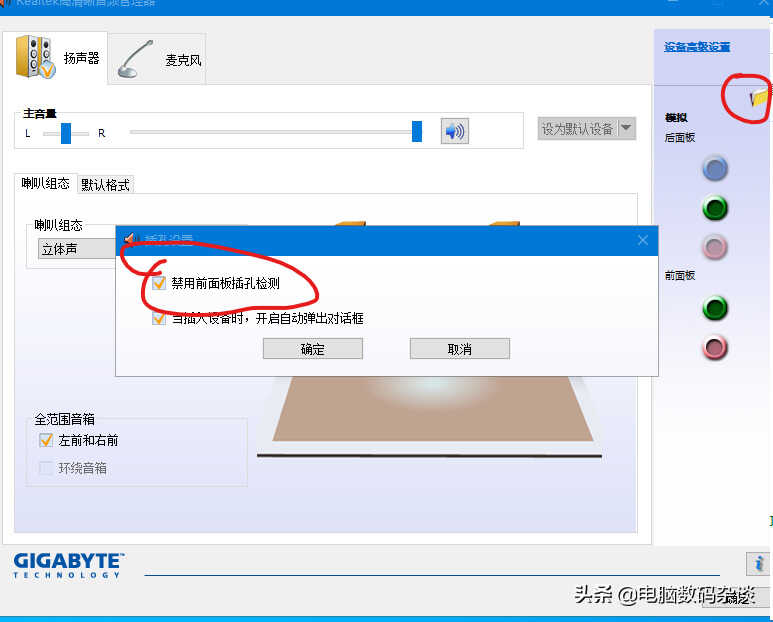Click the 全范围音箱 group label
773x622 pixels.
pyautogui.click(x=65, y=419)
